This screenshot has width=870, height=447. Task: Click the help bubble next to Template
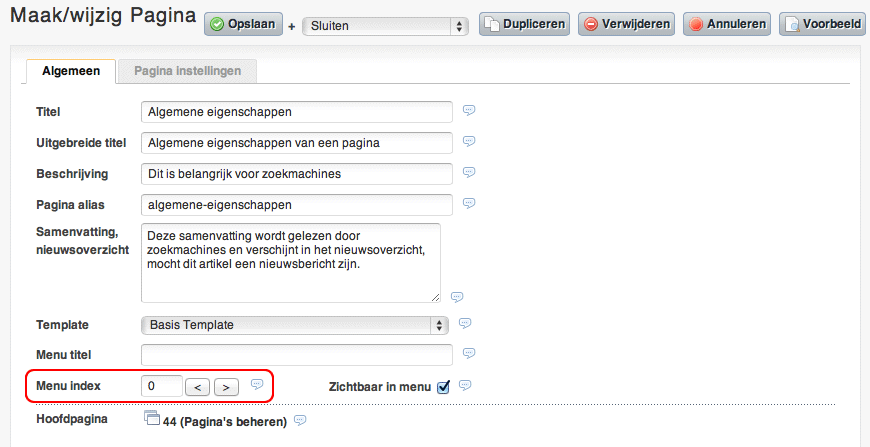pos(466,323)
